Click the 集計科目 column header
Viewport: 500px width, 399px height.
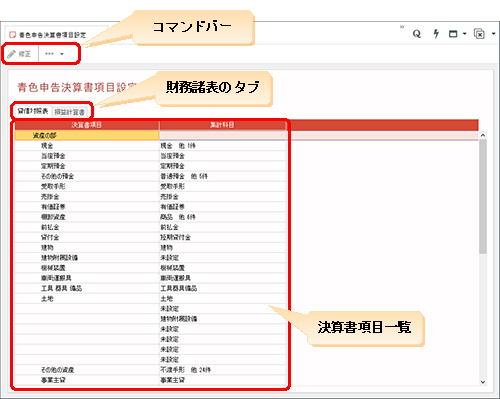[222, 125]
